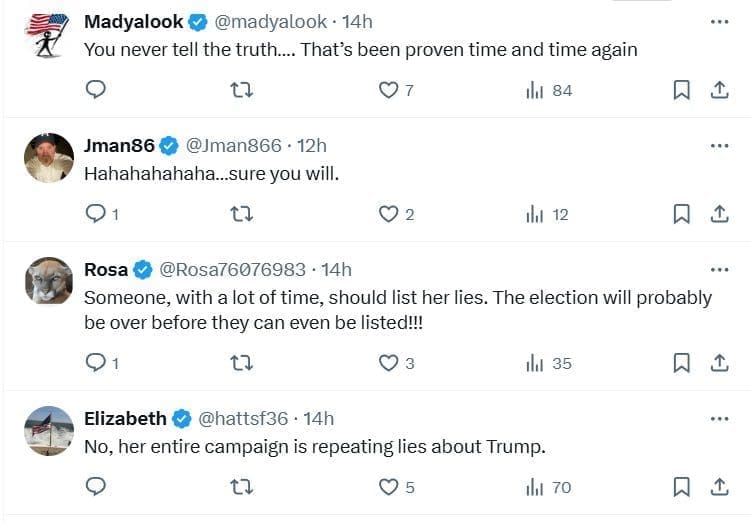The height and width of the screenshot is (523, 751).
Task: Repost Jman86's tweet
Action: 241,214
